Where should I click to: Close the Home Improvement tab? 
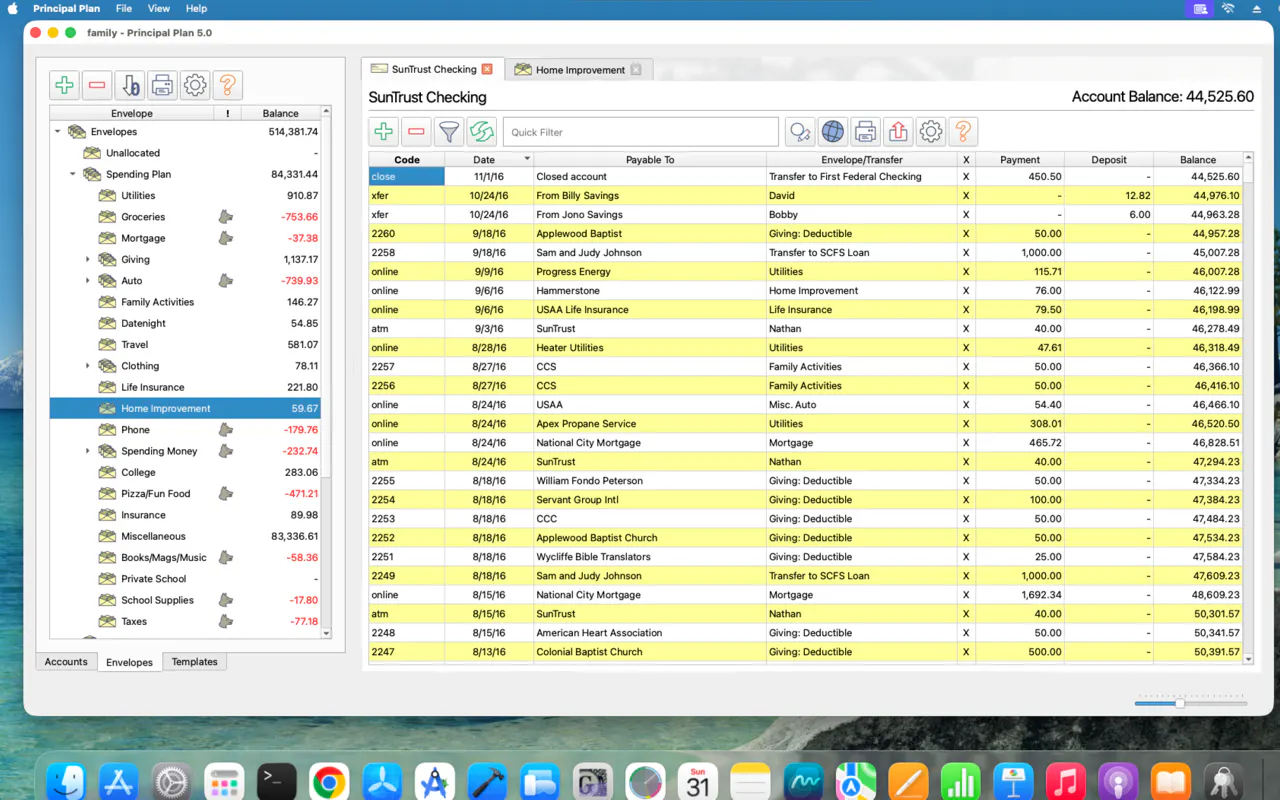[x=636, y=70]
